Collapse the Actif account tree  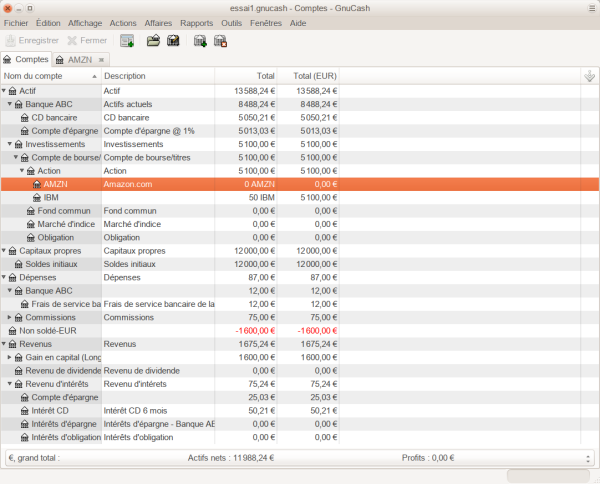pyautogui.click(x=4, y=91)
